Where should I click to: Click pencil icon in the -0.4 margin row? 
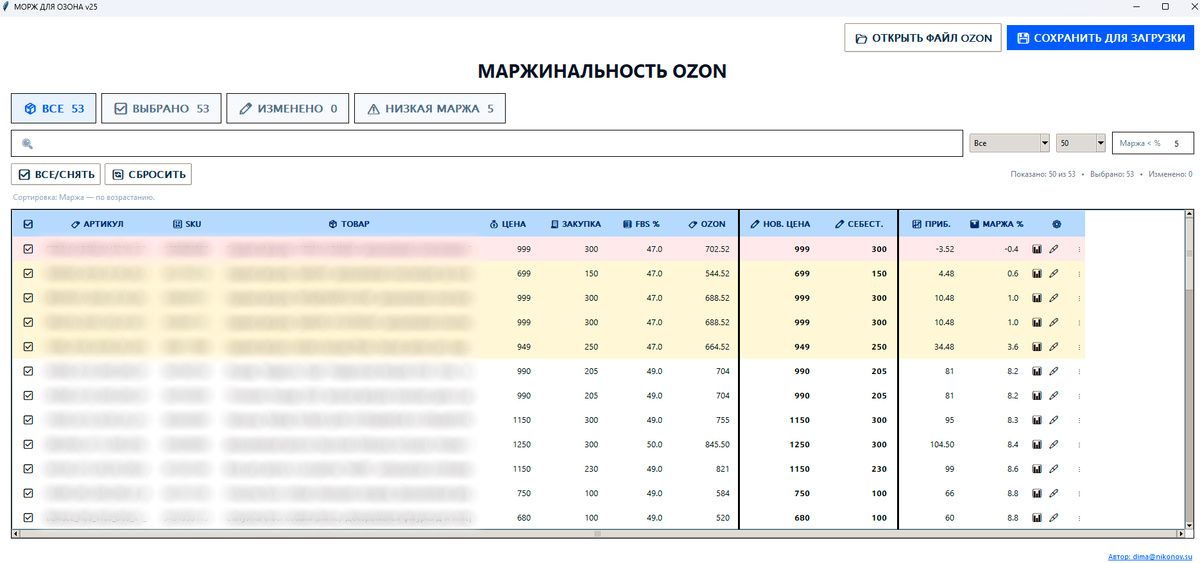coord(1053,249)
